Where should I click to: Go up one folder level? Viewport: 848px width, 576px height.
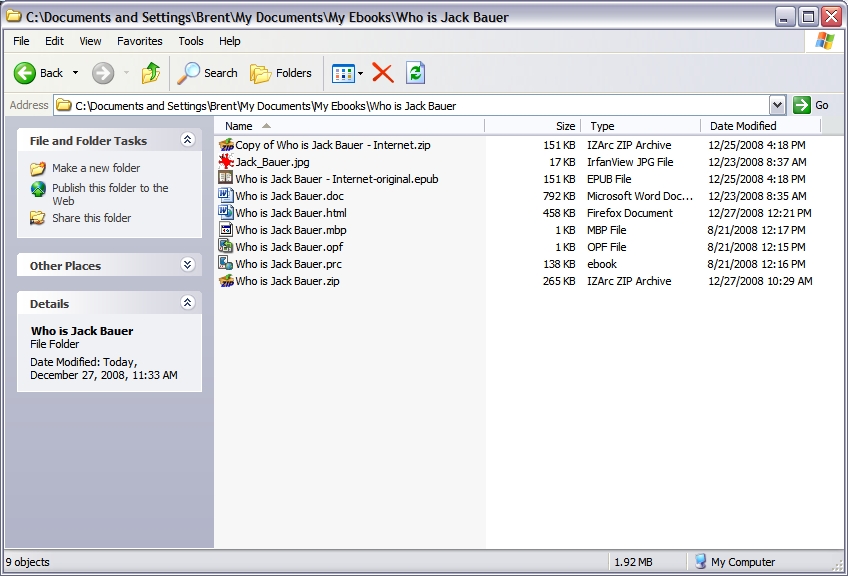tap(151, 73)
